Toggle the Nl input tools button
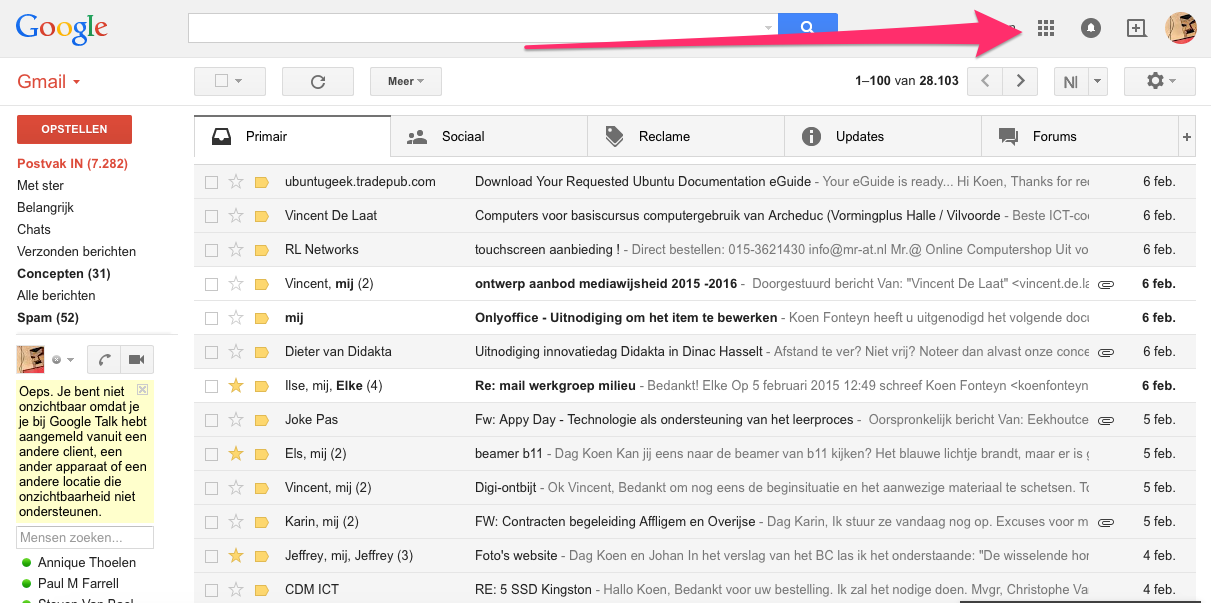1211x603 pixels. coord(1071,82)
